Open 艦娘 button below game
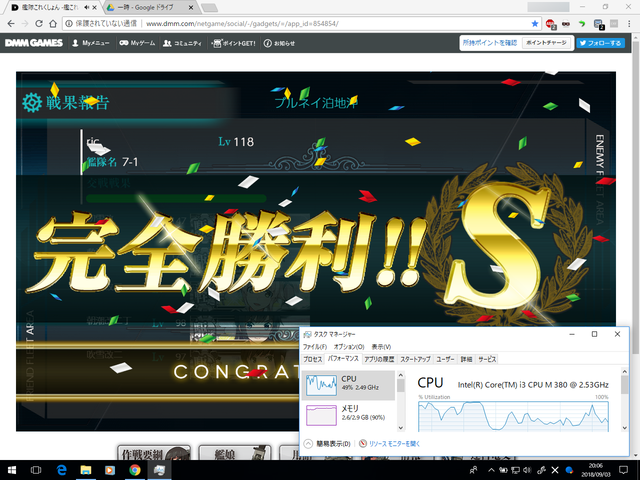This screenshot has height=480, width=640. coord(235,453)
